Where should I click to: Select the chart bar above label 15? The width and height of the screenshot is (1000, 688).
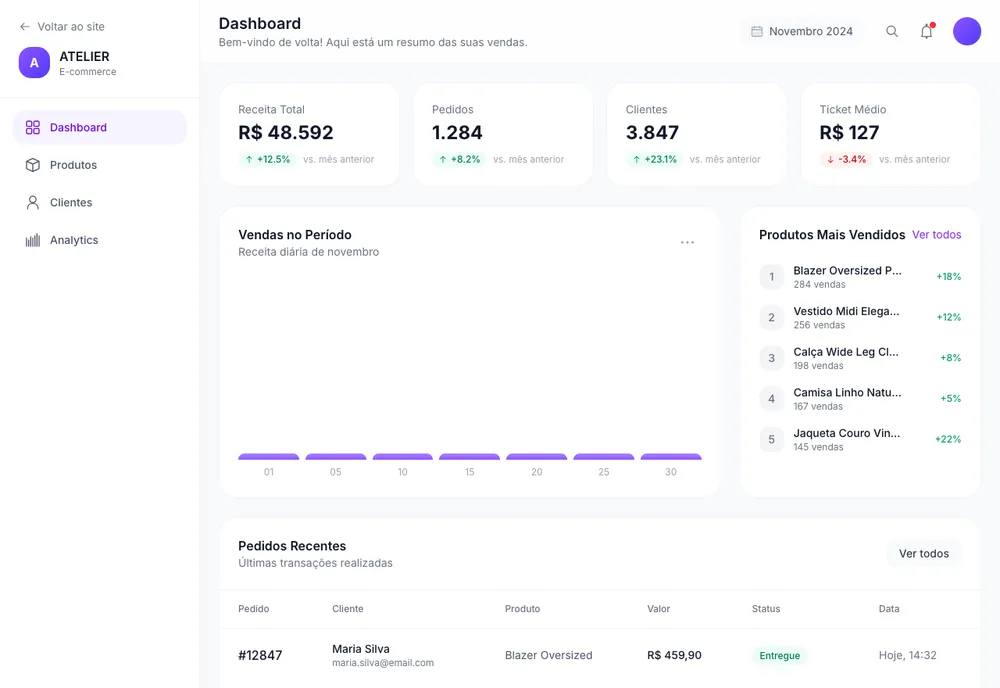pos(469,457)
